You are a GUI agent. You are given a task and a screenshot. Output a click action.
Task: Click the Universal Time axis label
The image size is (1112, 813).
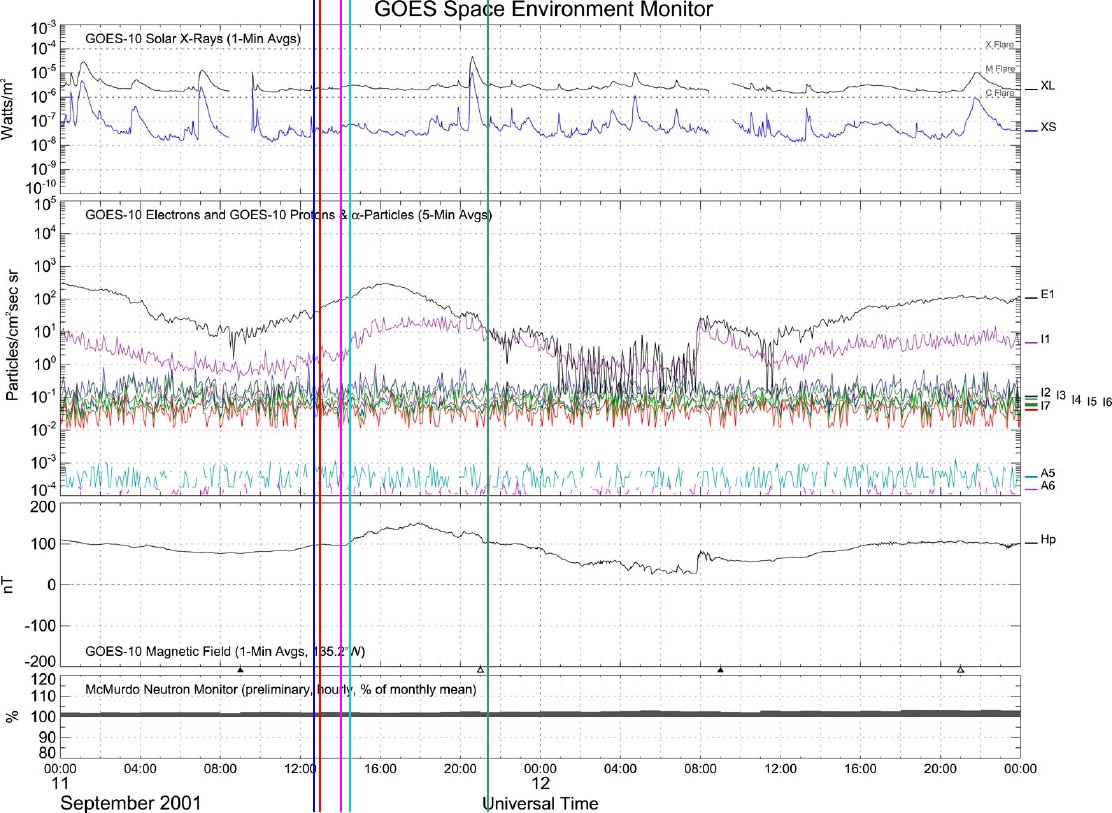click(x=541, y=803)
